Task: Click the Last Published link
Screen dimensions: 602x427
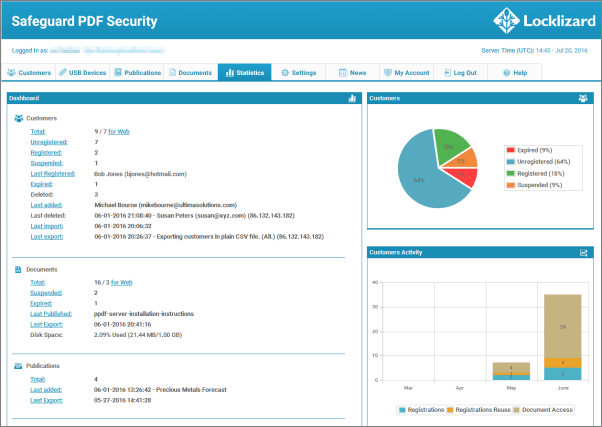Action: pos(51,314)
